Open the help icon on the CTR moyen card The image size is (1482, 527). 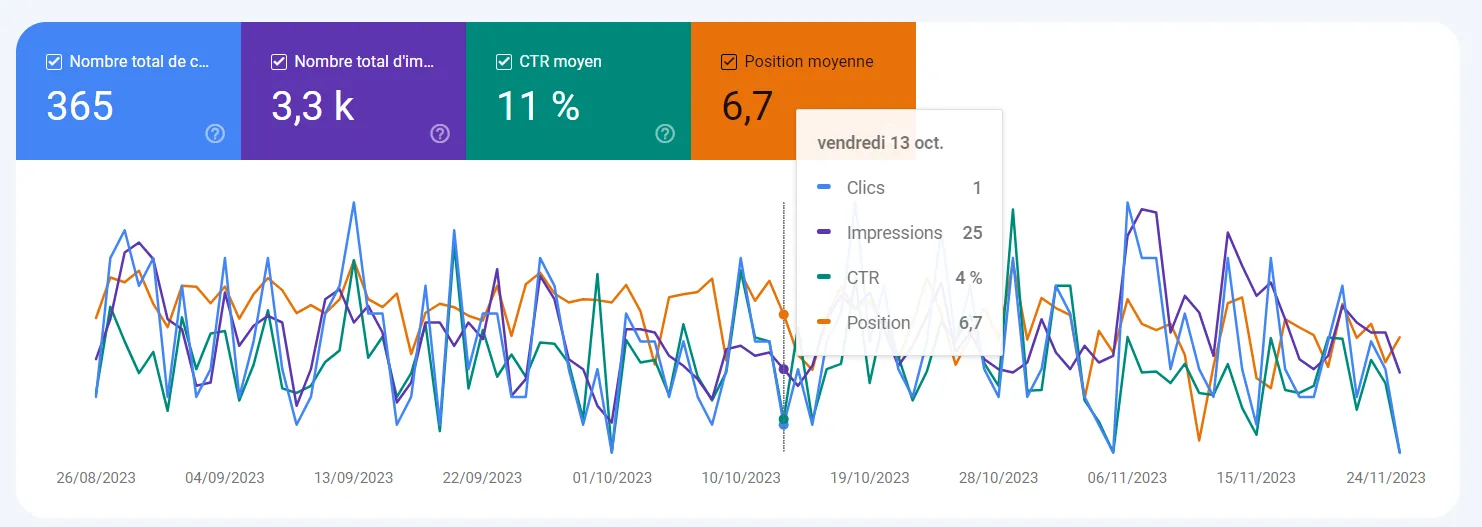click(665, 134)
